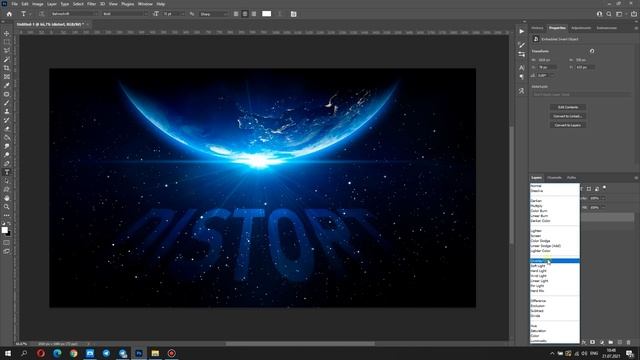Image resolution: width=640 pixels, height=360 pixels.
Task: Choose the Soft Light blend mode
Action: tap(554, 266)
